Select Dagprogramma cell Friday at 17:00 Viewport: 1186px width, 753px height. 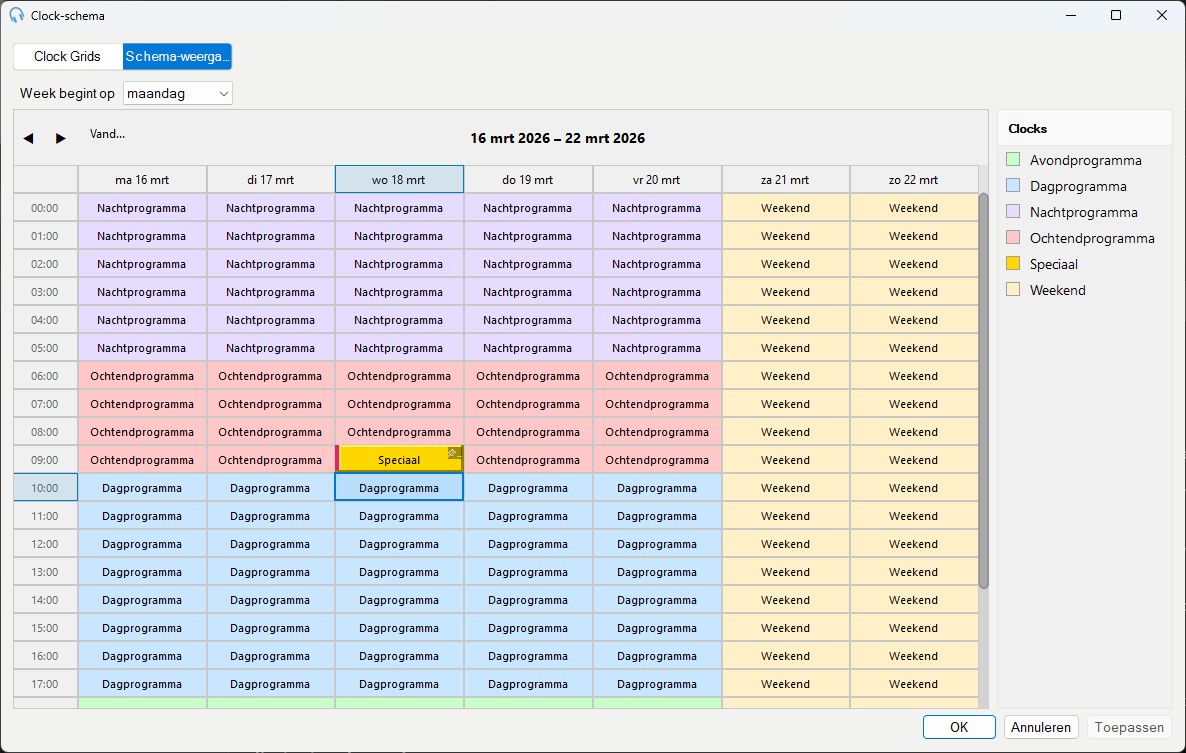(657, 684)
